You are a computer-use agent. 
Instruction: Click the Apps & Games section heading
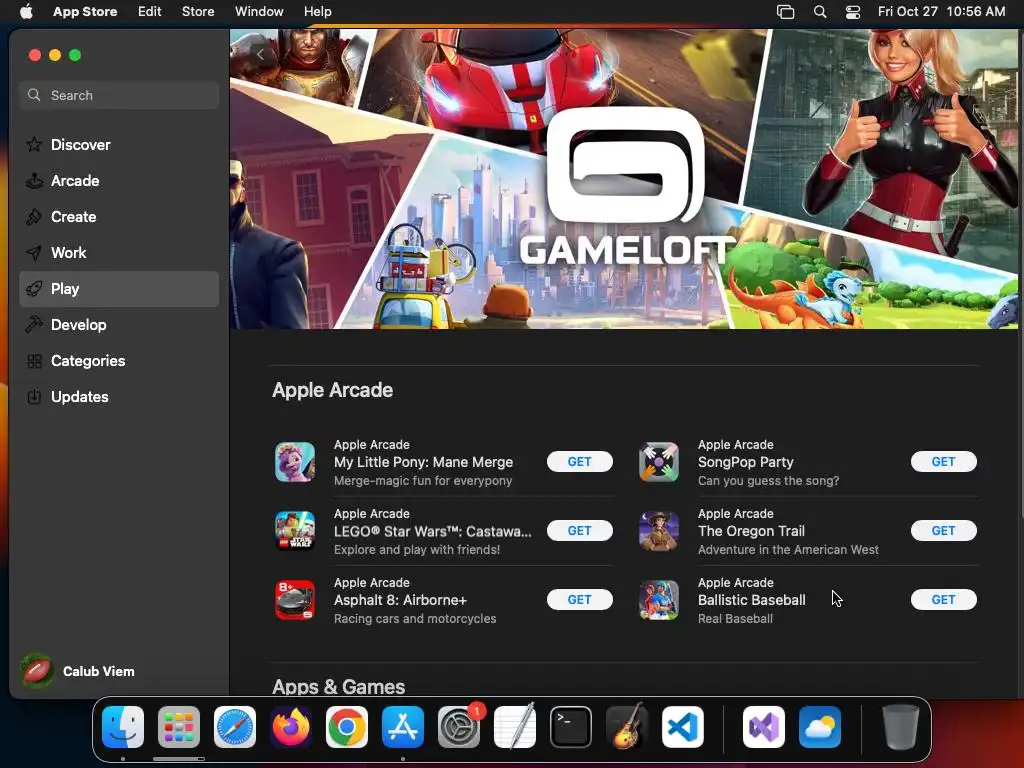338,686
